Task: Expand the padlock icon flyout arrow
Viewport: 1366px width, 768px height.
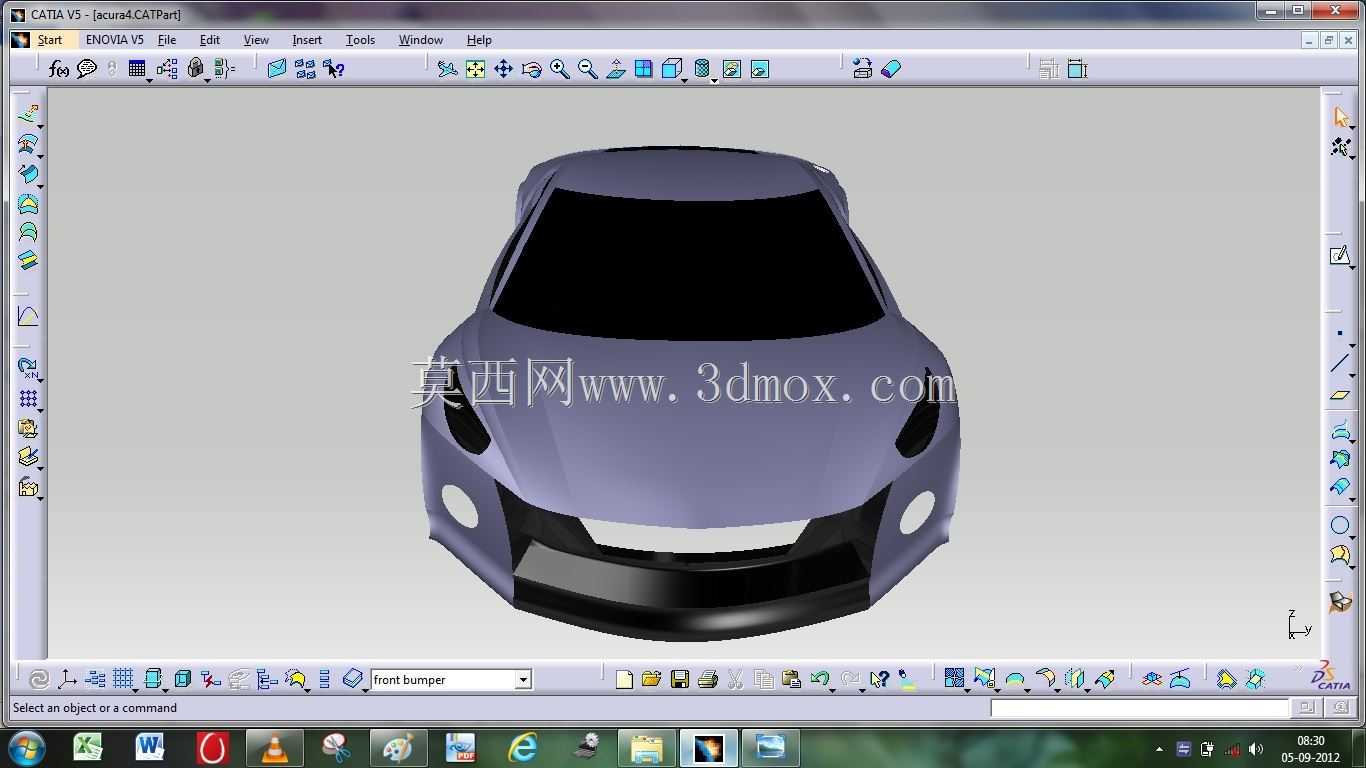Action: (x=207, y=80)
